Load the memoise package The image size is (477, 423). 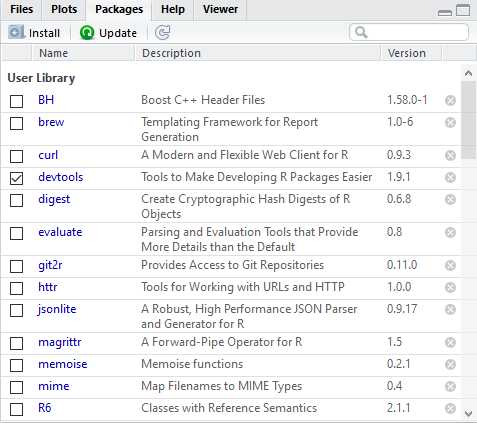pos(16,365)
